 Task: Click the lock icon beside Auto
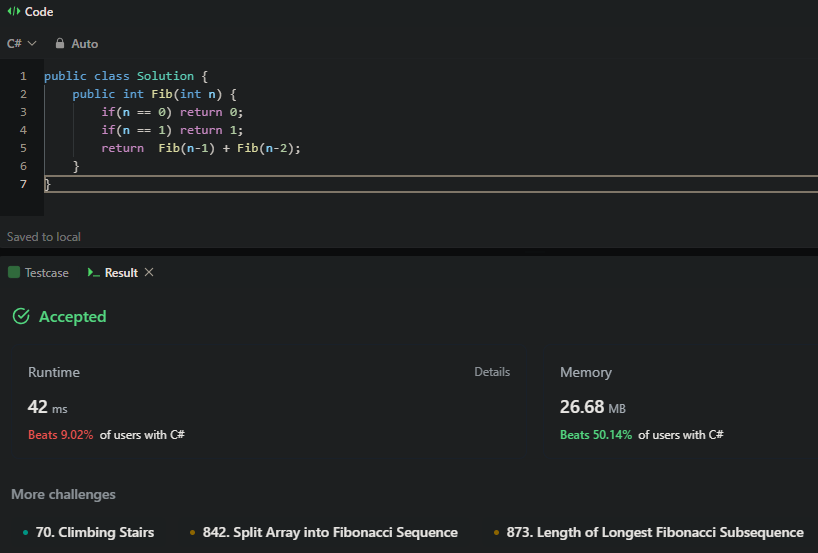tap(60, 44)
